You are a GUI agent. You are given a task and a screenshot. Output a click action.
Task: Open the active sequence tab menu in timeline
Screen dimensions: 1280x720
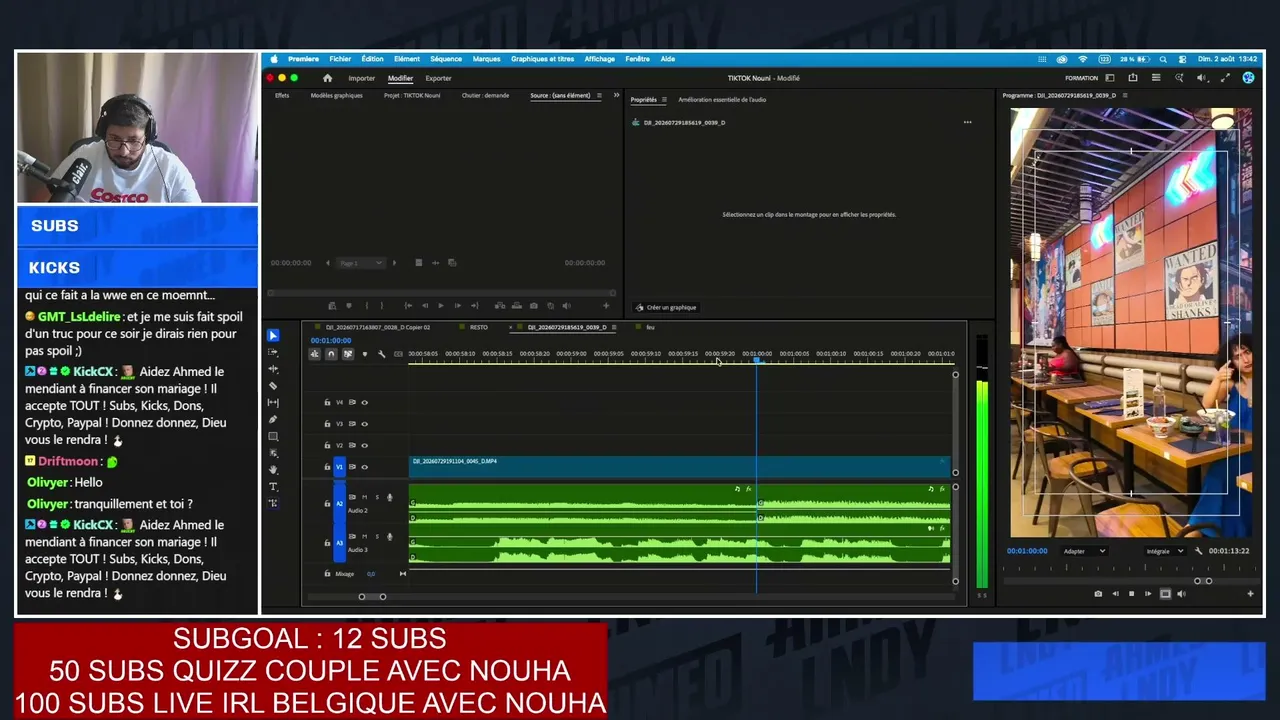tap(614, 327)
